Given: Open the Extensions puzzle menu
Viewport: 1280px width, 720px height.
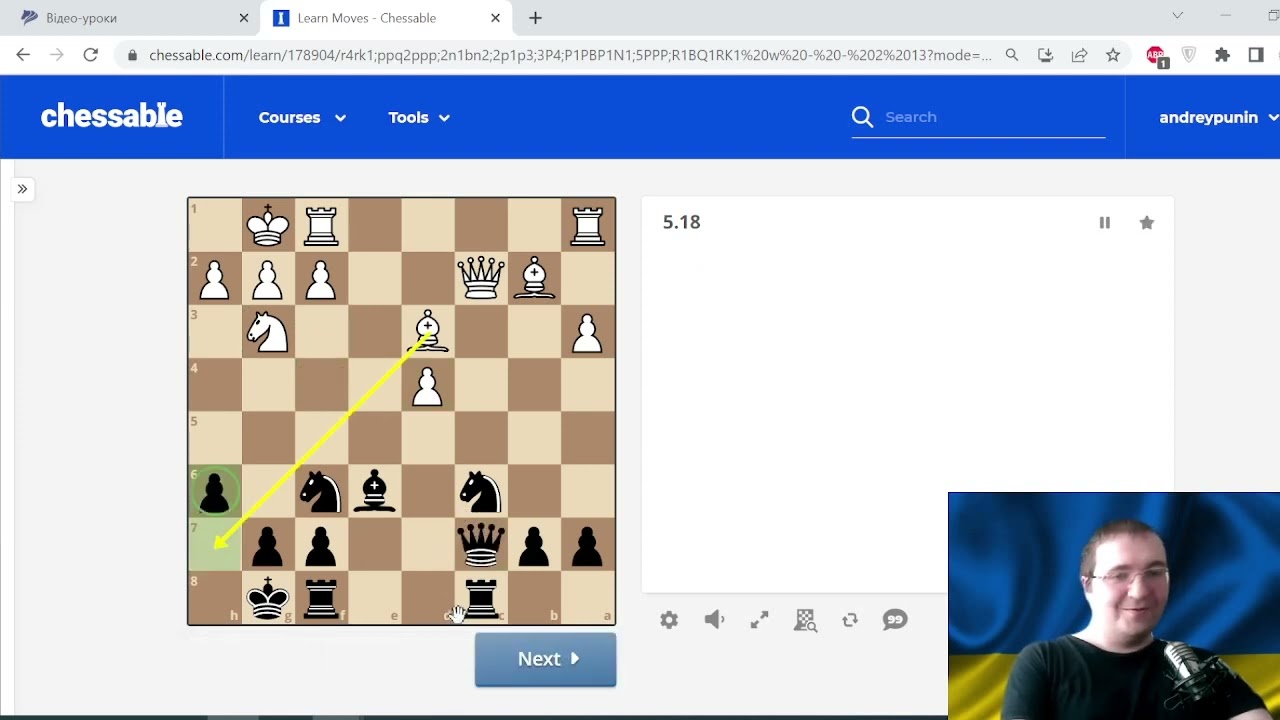Looking at the screenshot, I should 1222,55.
